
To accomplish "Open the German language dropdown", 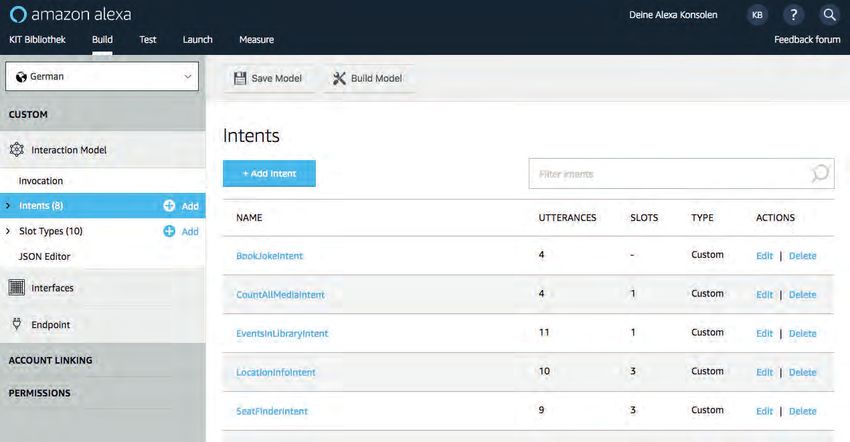I will coord(102,77).
